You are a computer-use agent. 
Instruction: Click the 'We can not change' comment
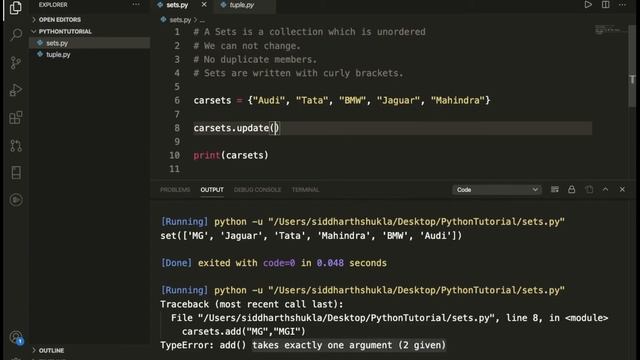click(247, 46)
